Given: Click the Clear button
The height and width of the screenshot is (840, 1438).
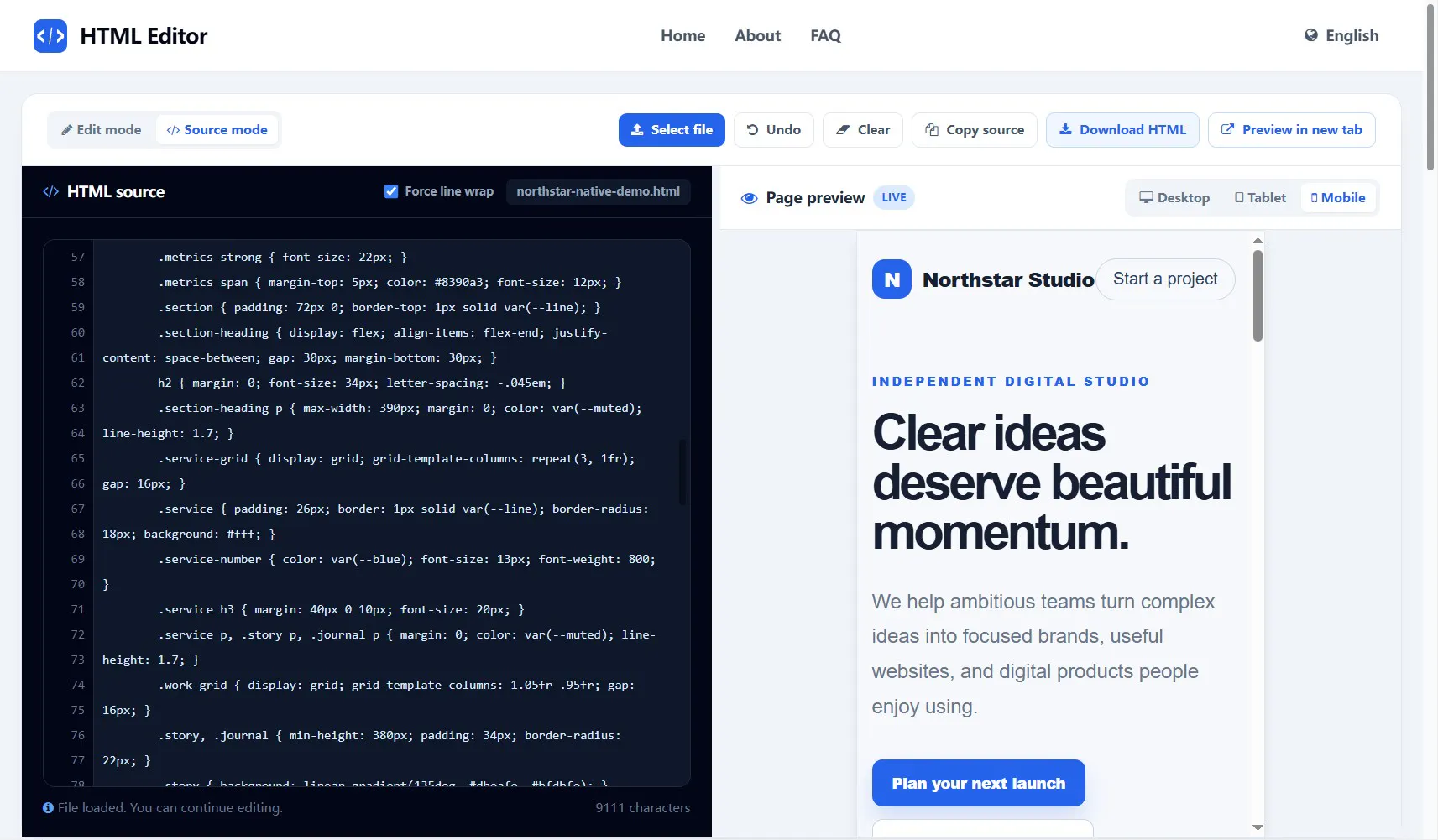Looking at the screenshot, I should click(863, 130).
